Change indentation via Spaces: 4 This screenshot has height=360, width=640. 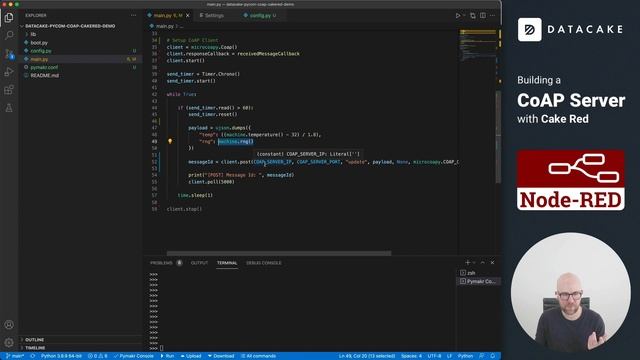coord(411,356)
